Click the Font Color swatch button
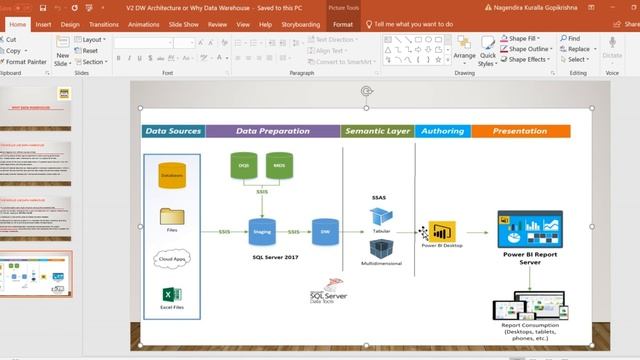 [219, 58]
